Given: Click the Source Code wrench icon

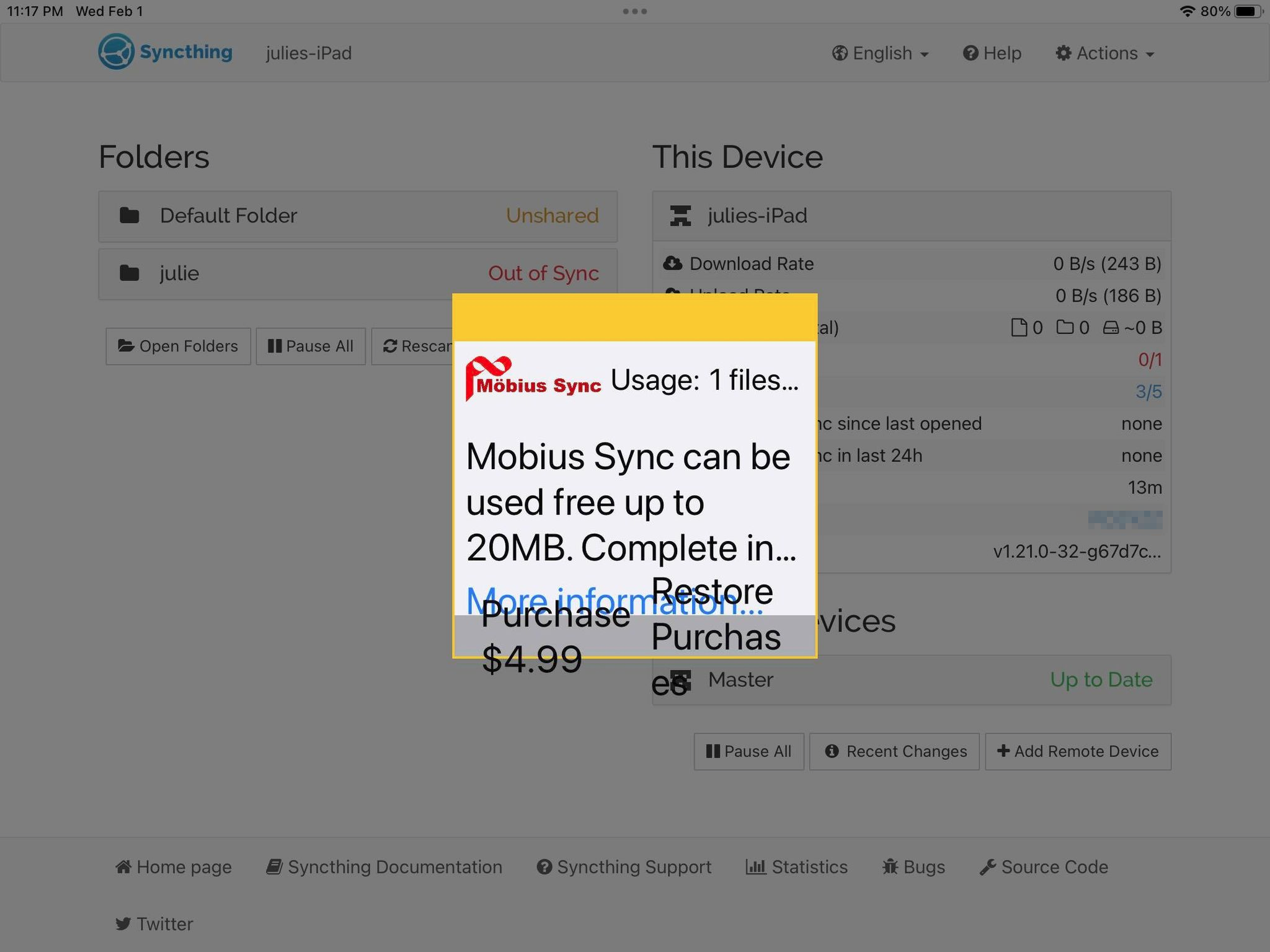Looking at the screenshot, I should point(988,867).
